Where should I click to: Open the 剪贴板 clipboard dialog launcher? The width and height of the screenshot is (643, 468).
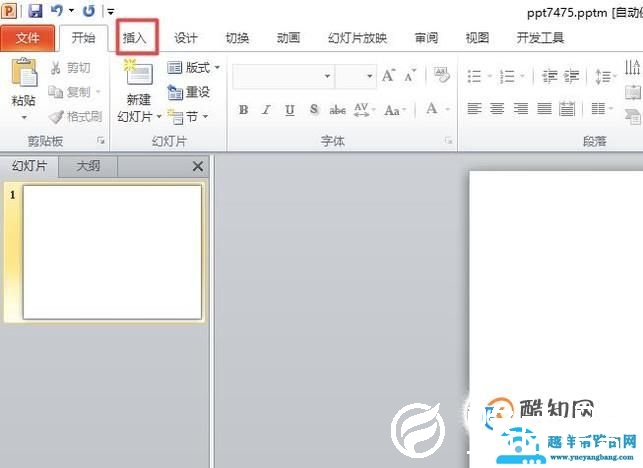coord(100,141)
